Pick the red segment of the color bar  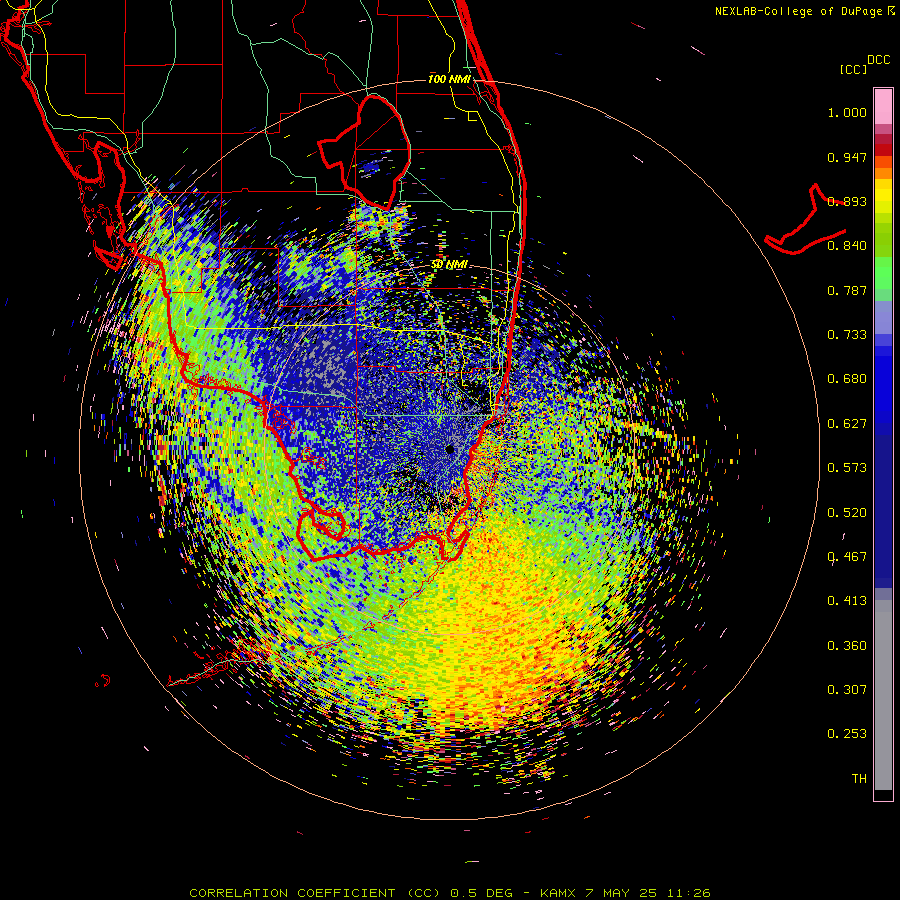click(883, 150)
